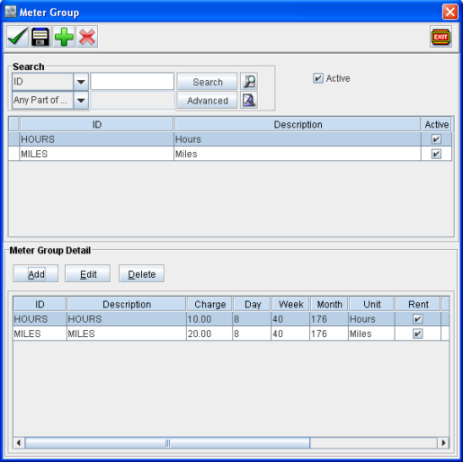Toggle the Active checkbox near search
Screen dimensions: 464x463
318,79
